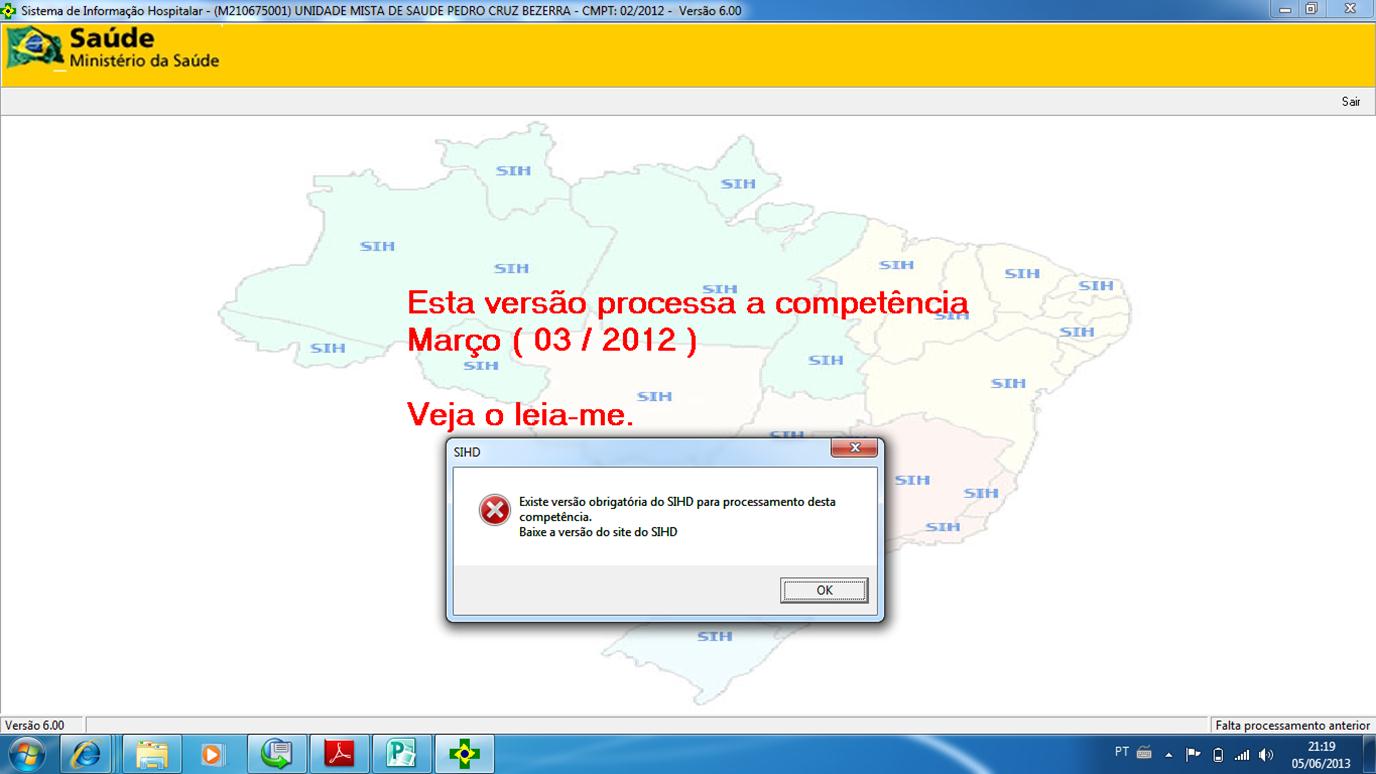Click the clock to view the calendar
The width and height of the screenshot is (1376, 774).
point(1322,753)
